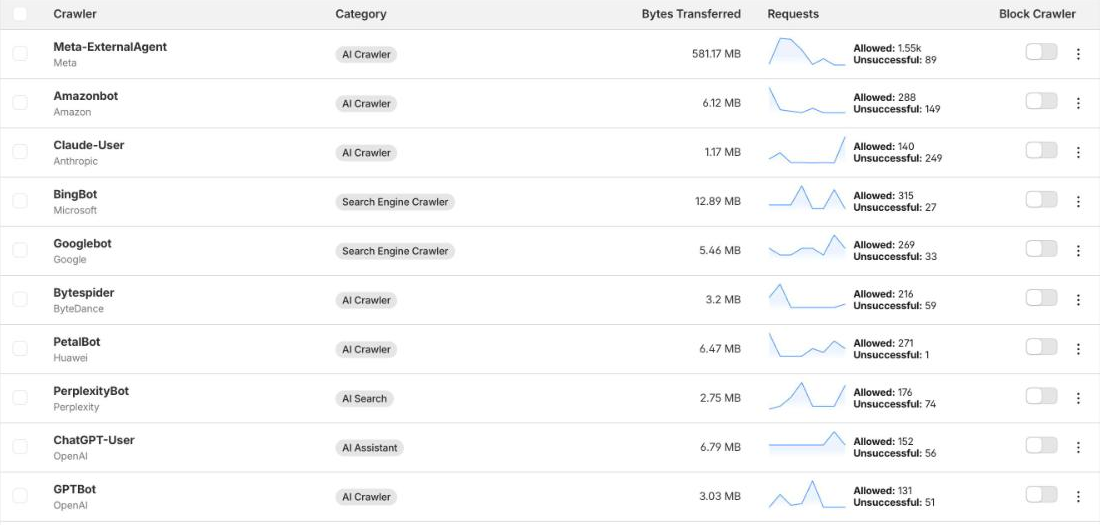Screen dimensions: 1100x525
Task: Click Claude-User's requests sparkline chart
Action: pos(807,150)
